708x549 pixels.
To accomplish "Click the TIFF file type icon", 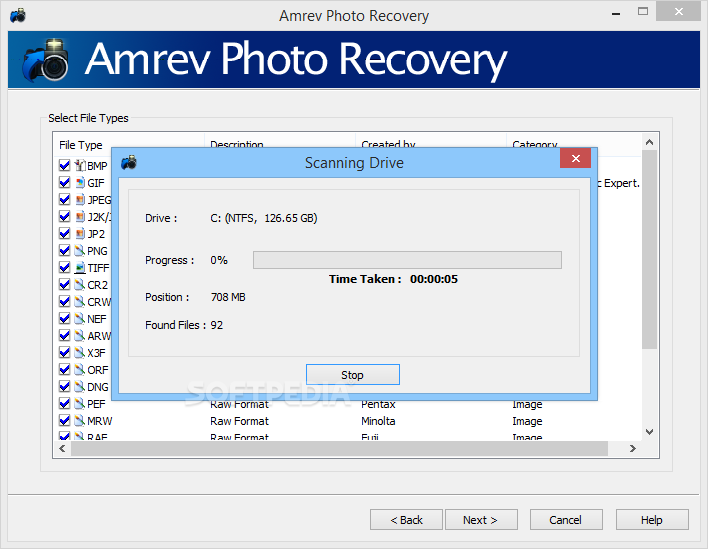I will 80,268.
